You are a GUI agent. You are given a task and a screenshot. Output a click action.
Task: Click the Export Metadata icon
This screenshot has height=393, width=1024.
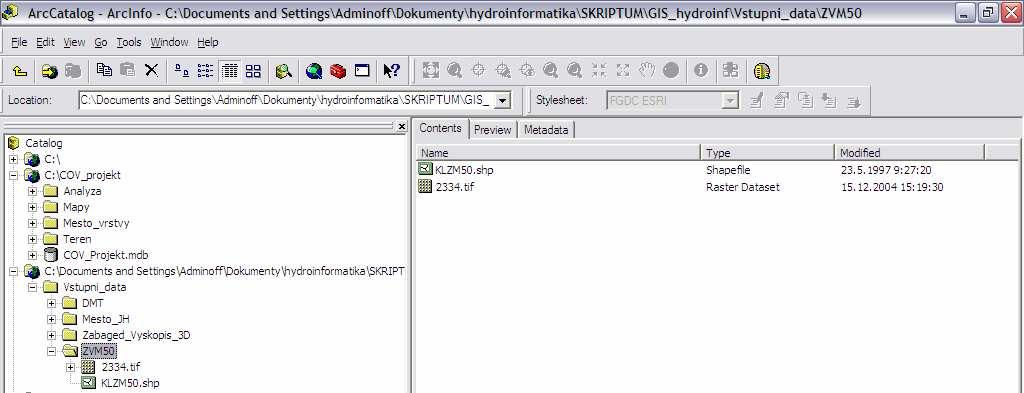(854, 101)
